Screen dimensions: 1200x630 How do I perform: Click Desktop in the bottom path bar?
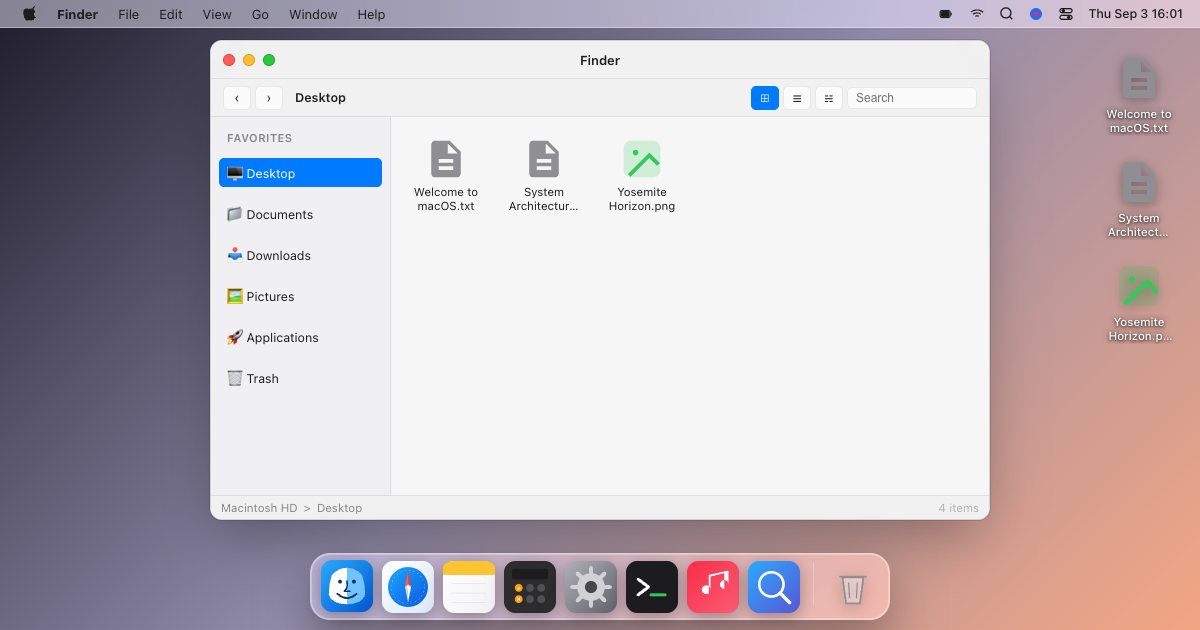pyautogui.click(x=339, y=508)
